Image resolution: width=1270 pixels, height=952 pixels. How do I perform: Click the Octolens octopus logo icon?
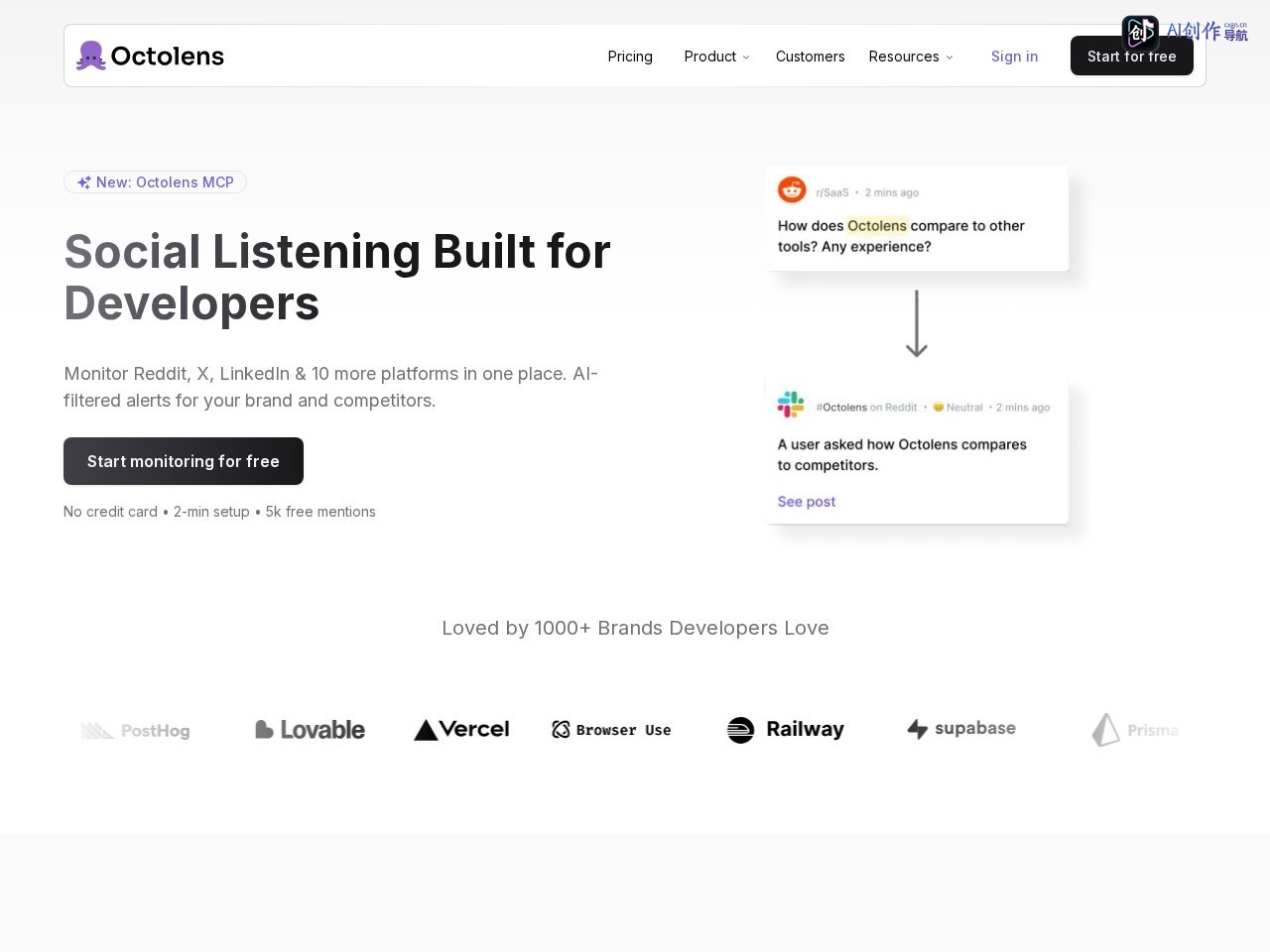[x=91, y=56]
